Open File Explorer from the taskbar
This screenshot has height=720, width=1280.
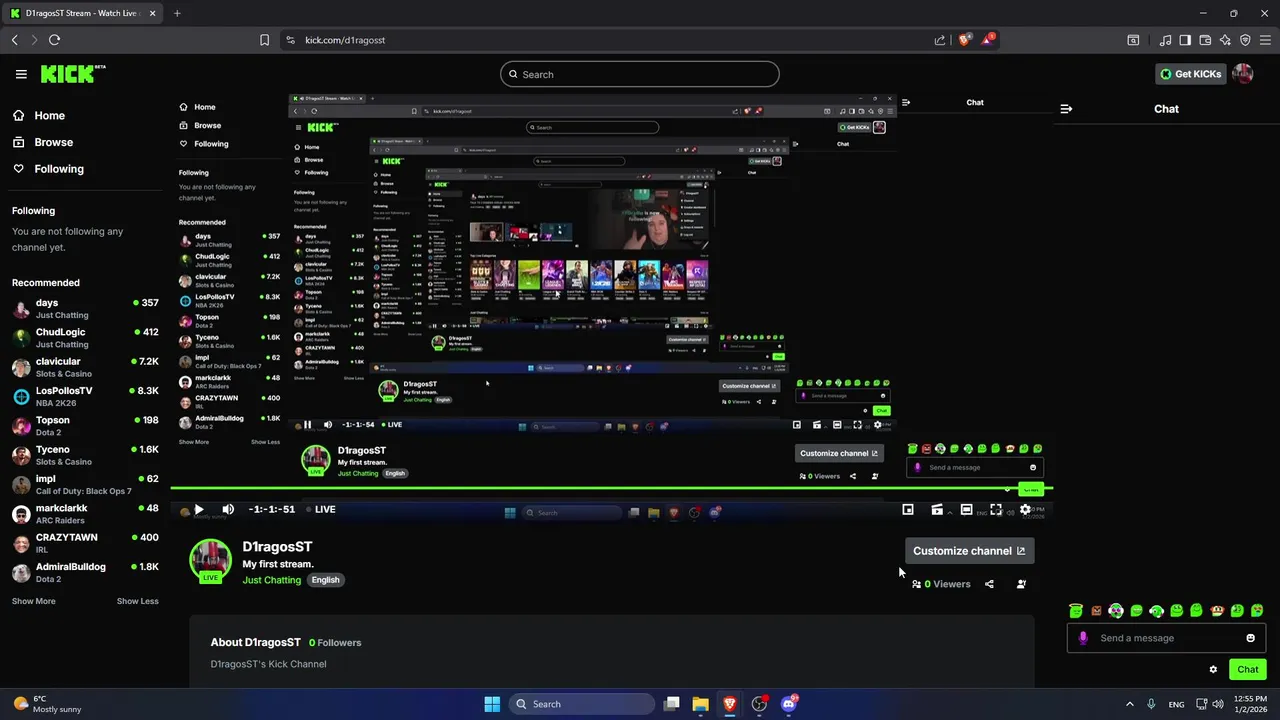click(700, 704)
